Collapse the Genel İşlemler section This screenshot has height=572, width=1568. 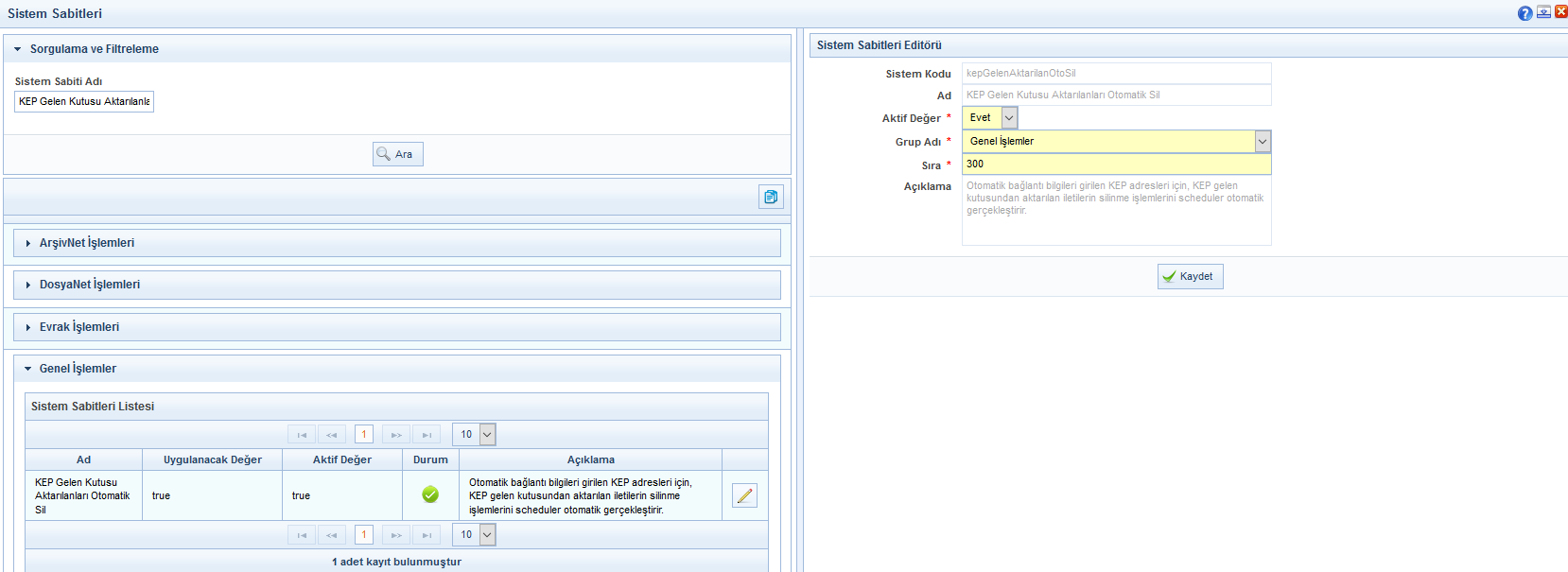coord(78,369)
